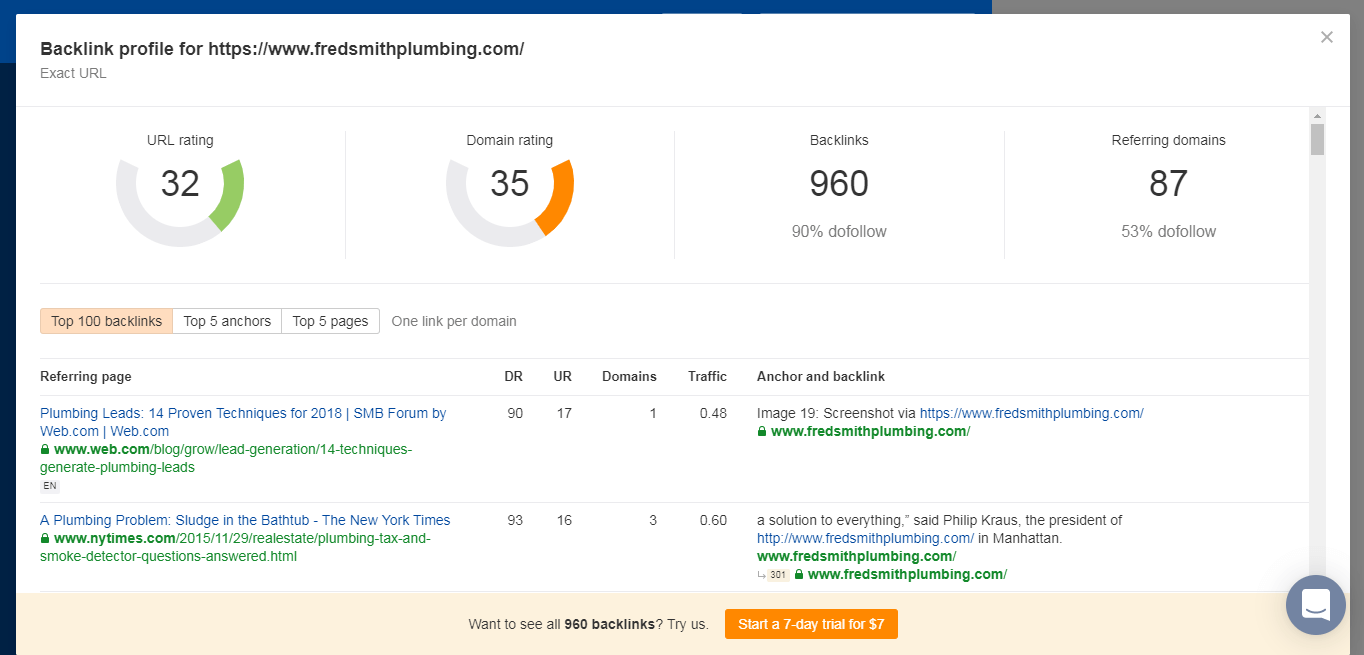Follow the http fredsmithplumbing.com anchor in NYT row
The image size is (1364, 655).
click(865, 538)
